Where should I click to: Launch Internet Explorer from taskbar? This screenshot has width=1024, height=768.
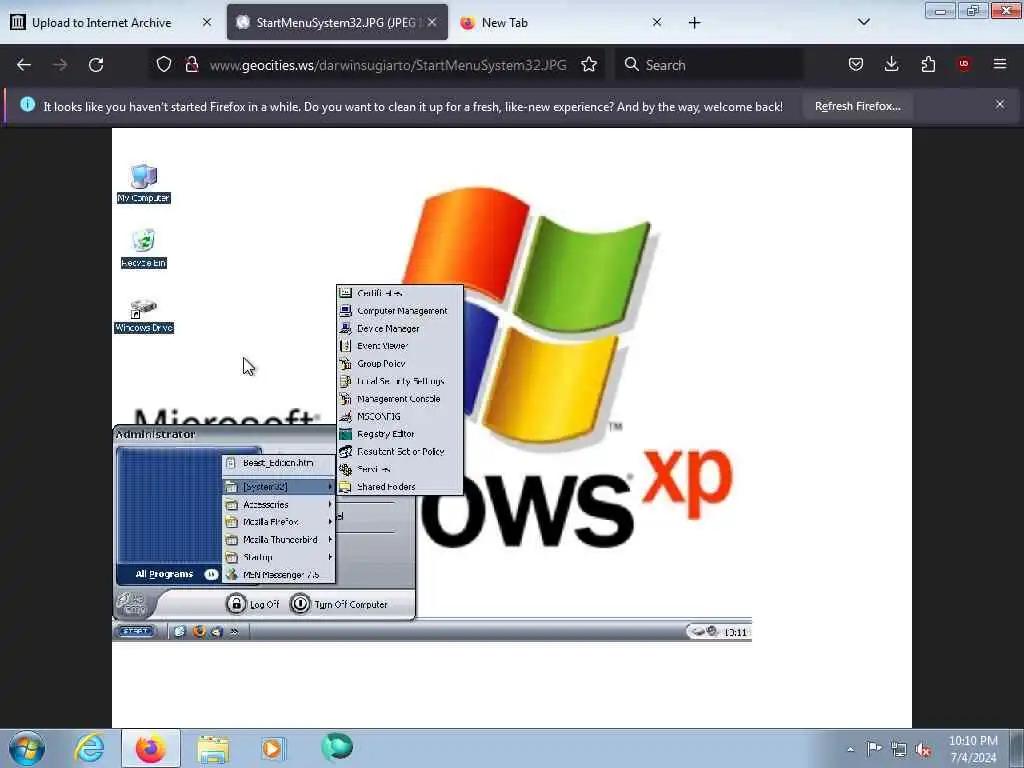[89, 748]
